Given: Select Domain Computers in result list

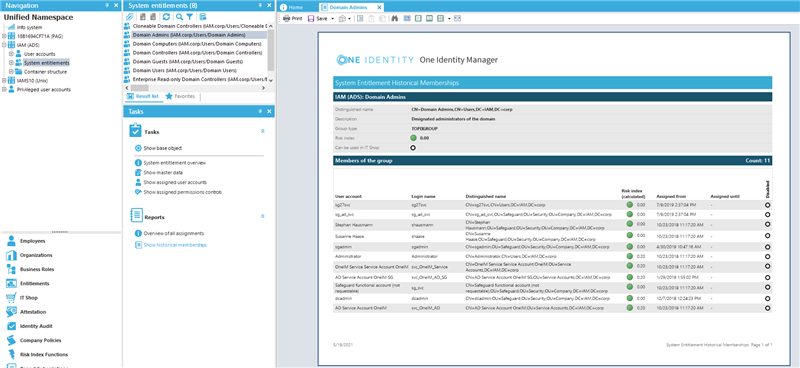Looking at the screenshot, I should click(x=197, y=44).
